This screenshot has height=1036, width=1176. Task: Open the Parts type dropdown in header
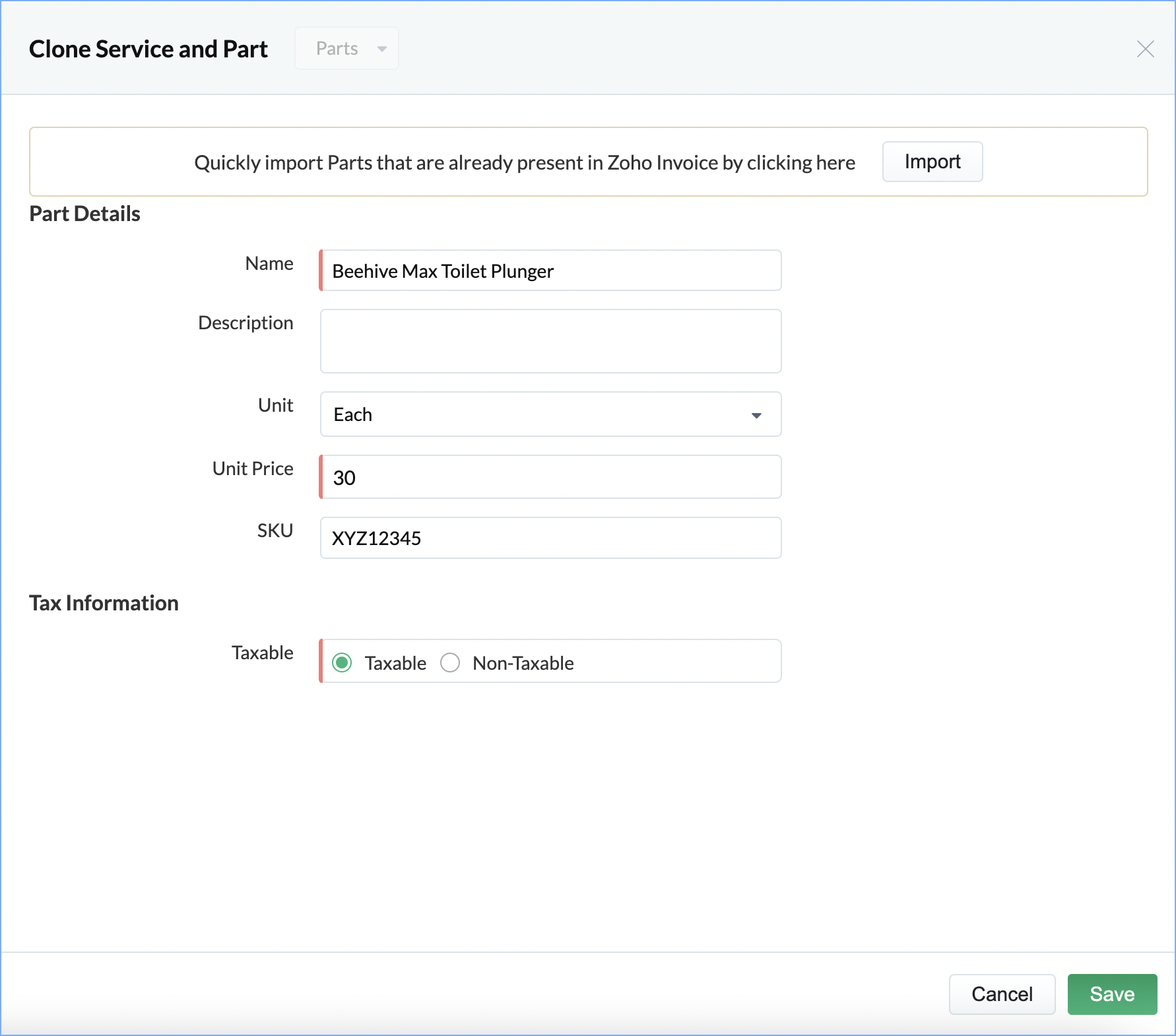point(347,49)
